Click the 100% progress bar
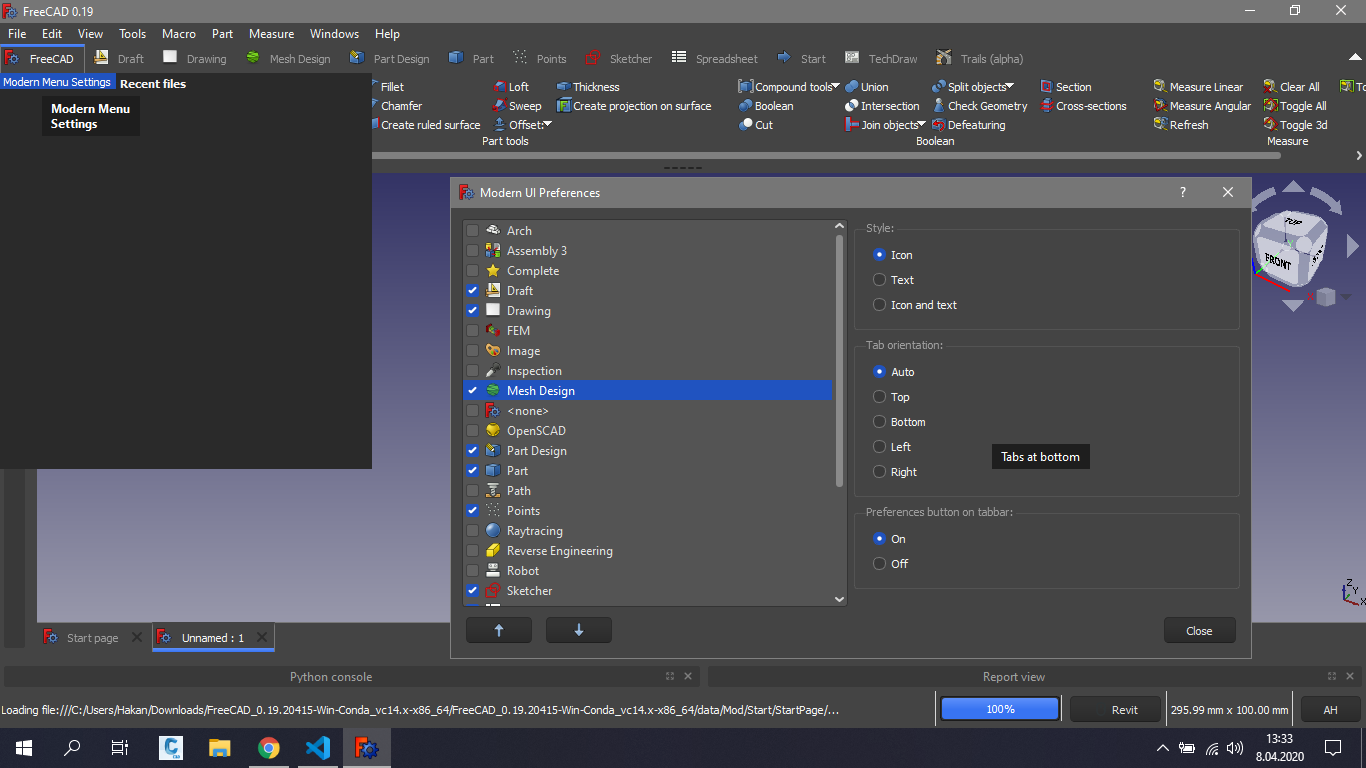This screenshot has width=1366, height=768. tap(1000, 709)
